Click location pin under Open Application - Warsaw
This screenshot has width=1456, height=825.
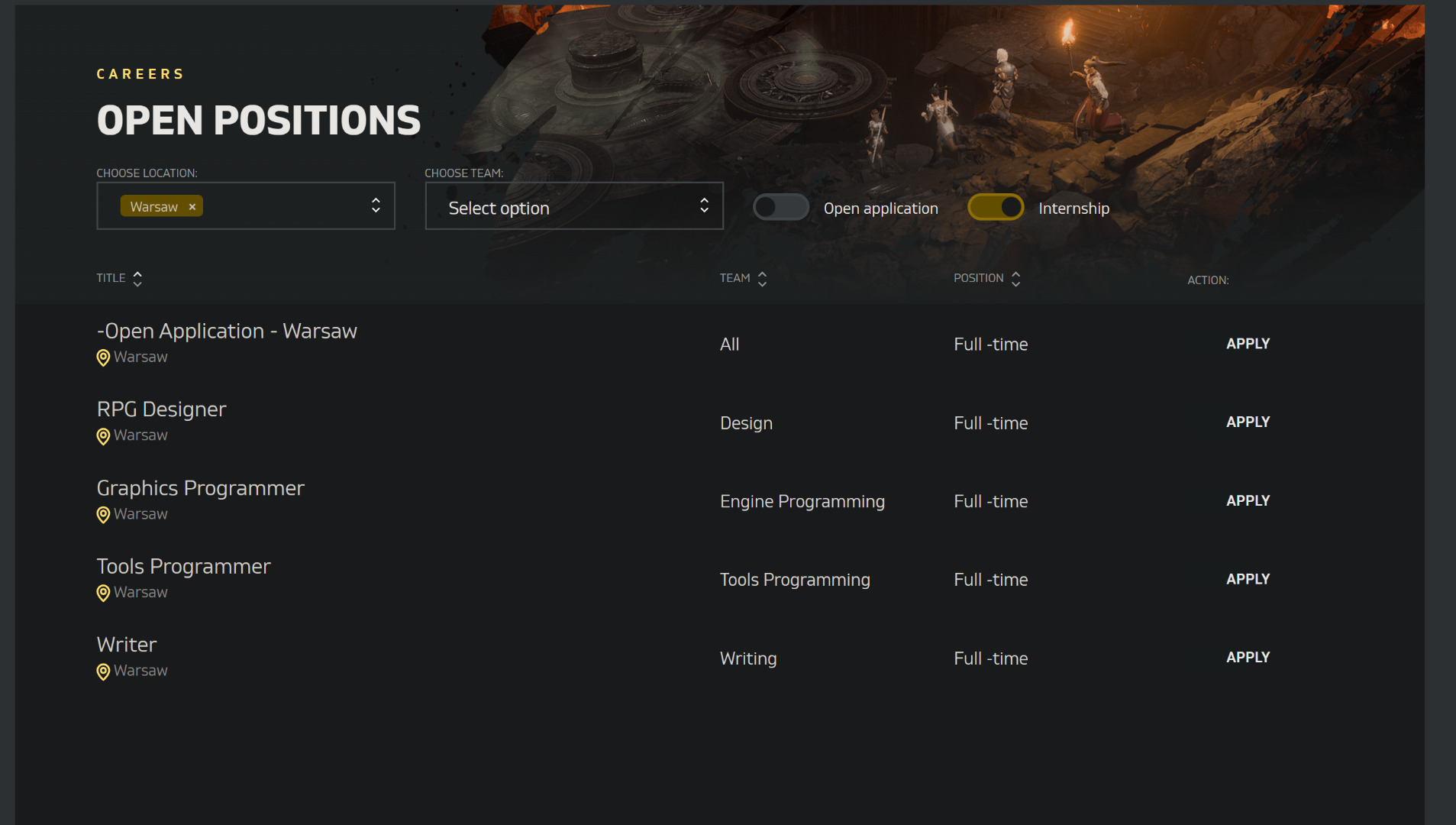pos(103,357)
